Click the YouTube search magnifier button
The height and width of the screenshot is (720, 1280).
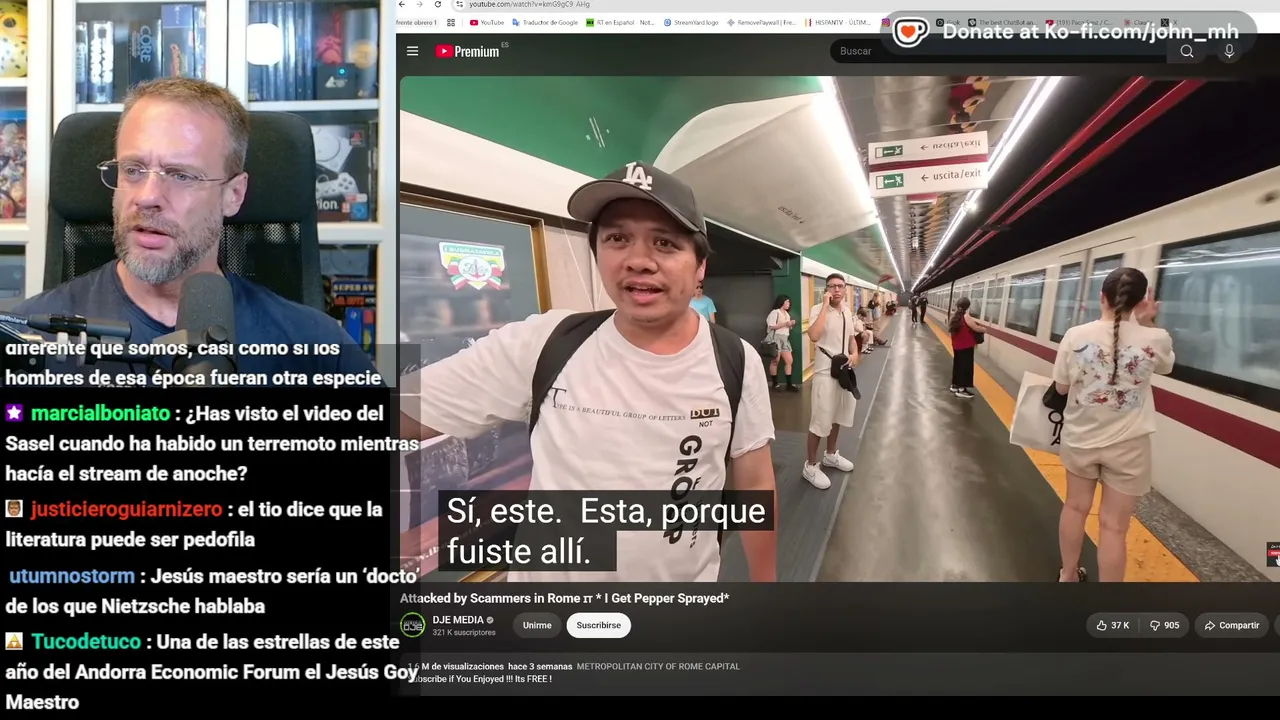click(x=1187, y=52)
